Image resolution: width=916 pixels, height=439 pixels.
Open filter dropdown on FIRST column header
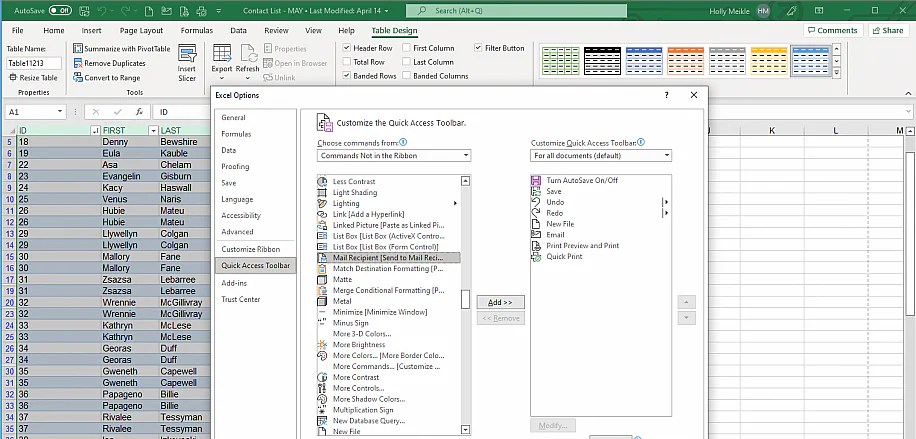[x=153, y=130]
